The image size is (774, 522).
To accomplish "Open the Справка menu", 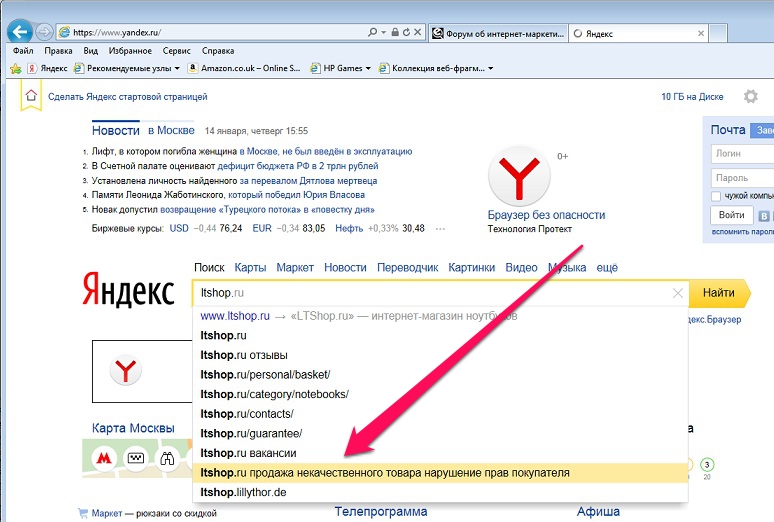I will [x=218, y=51].
